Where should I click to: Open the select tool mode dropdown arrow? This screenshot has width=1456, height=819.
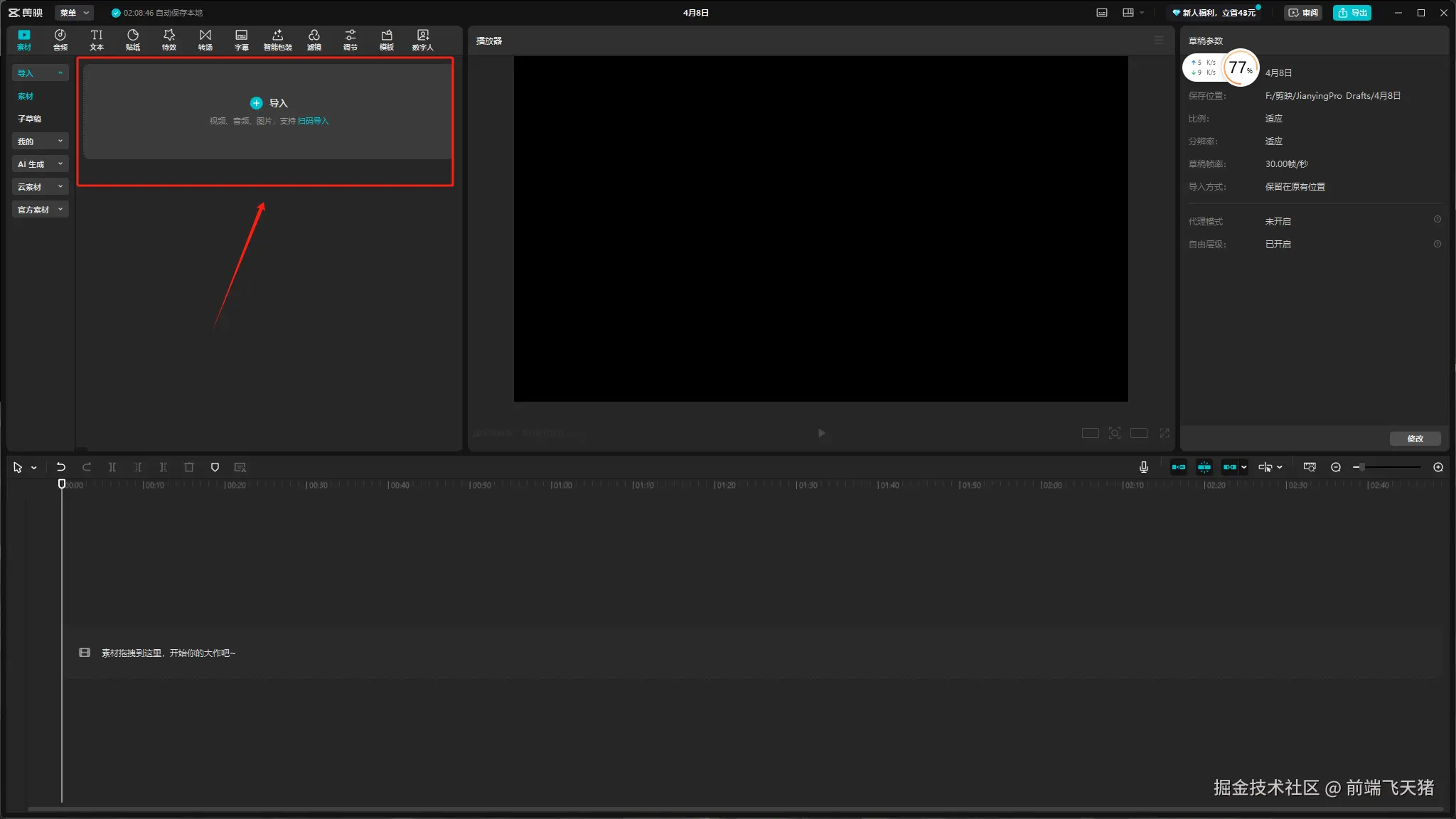click(x=34, y=468)
